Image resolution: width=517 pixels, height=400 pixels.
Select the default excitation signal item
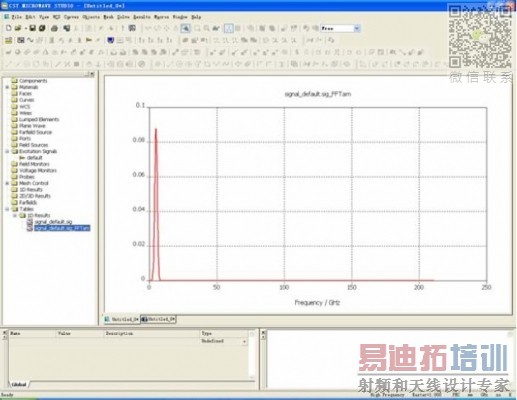pyautogui.click(x=34, y=158)
